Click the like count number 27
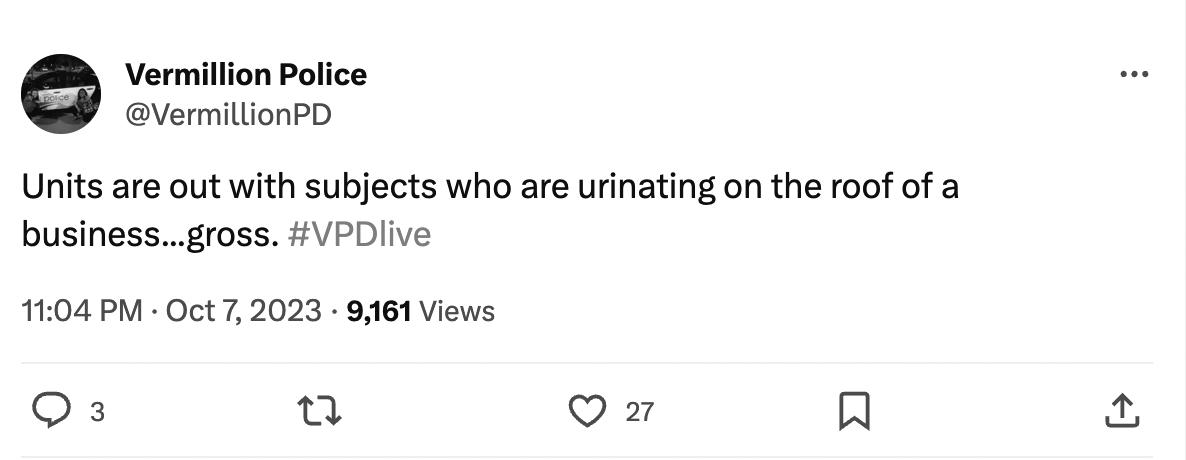1186x460 pixels. [x=639, y=411]
